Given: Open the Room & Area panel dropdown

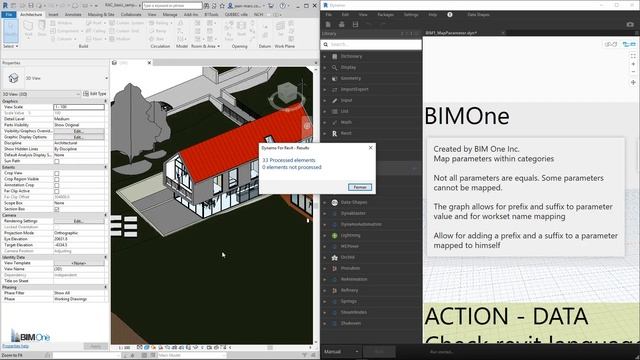Looking at the screenshot, I should (x=206, y=46).
